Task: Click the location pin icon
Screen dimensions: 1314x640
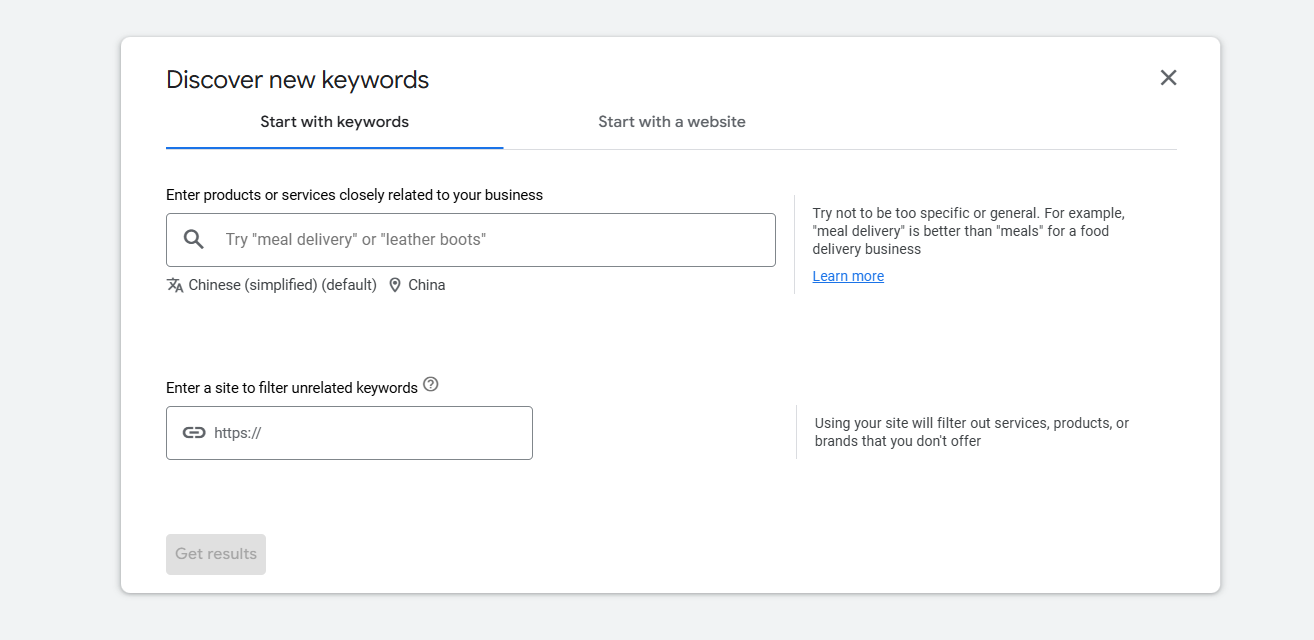Action: click(395, 285)
